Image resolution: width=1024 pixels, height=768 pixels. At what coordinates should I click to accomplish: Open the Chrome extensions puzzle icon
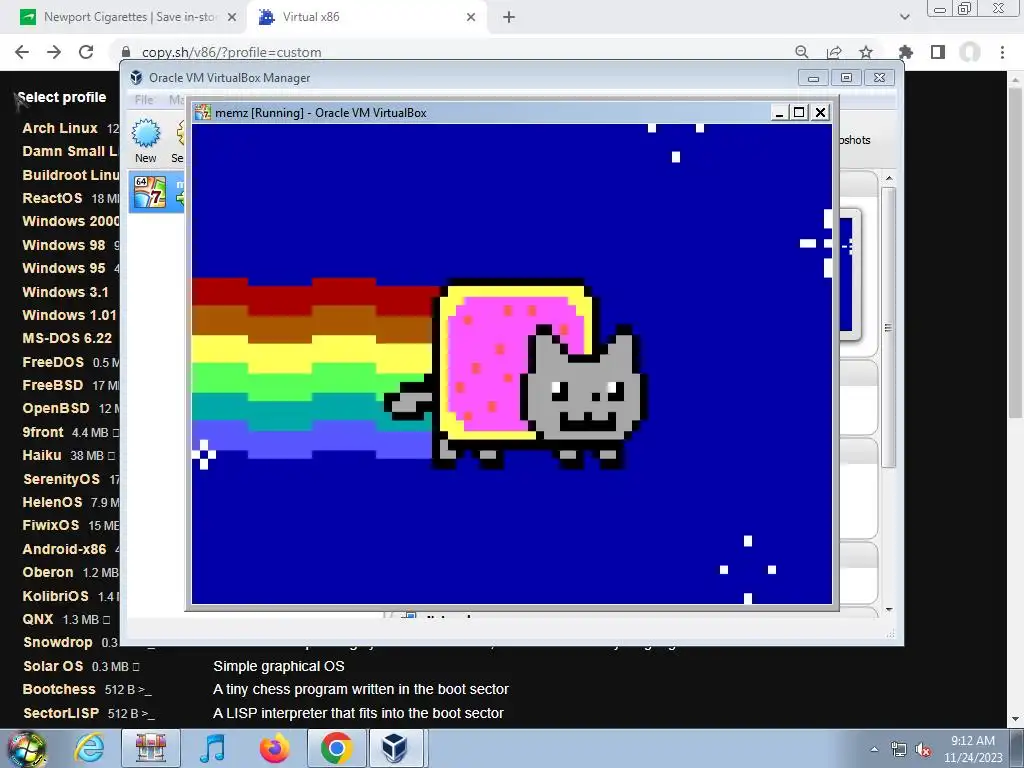[906, 52]
